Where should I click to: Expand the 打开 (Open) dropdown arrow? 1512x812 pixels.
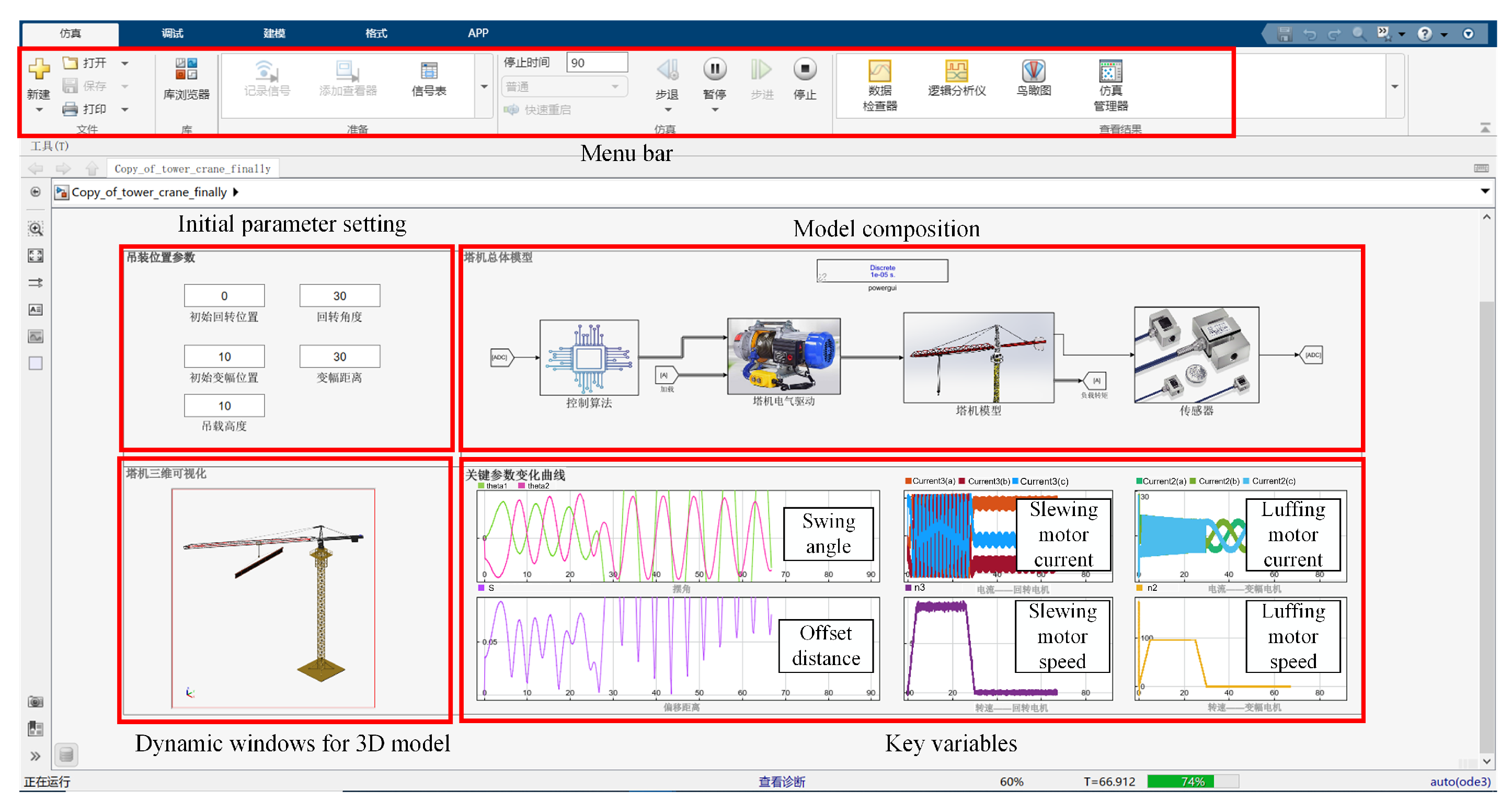pos(125,63)
